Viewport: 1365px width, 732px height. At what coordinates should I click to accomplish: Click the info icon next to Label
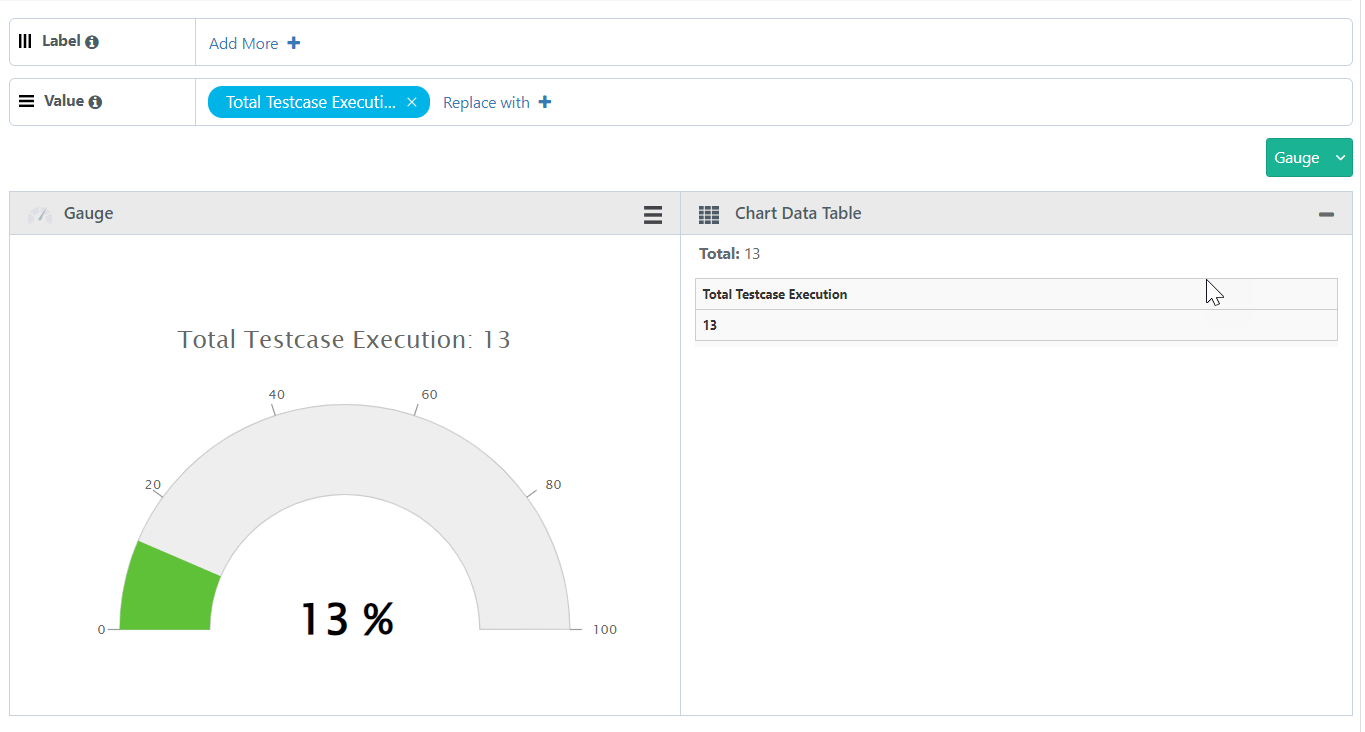pyautogui.click(x=92, y=42)
